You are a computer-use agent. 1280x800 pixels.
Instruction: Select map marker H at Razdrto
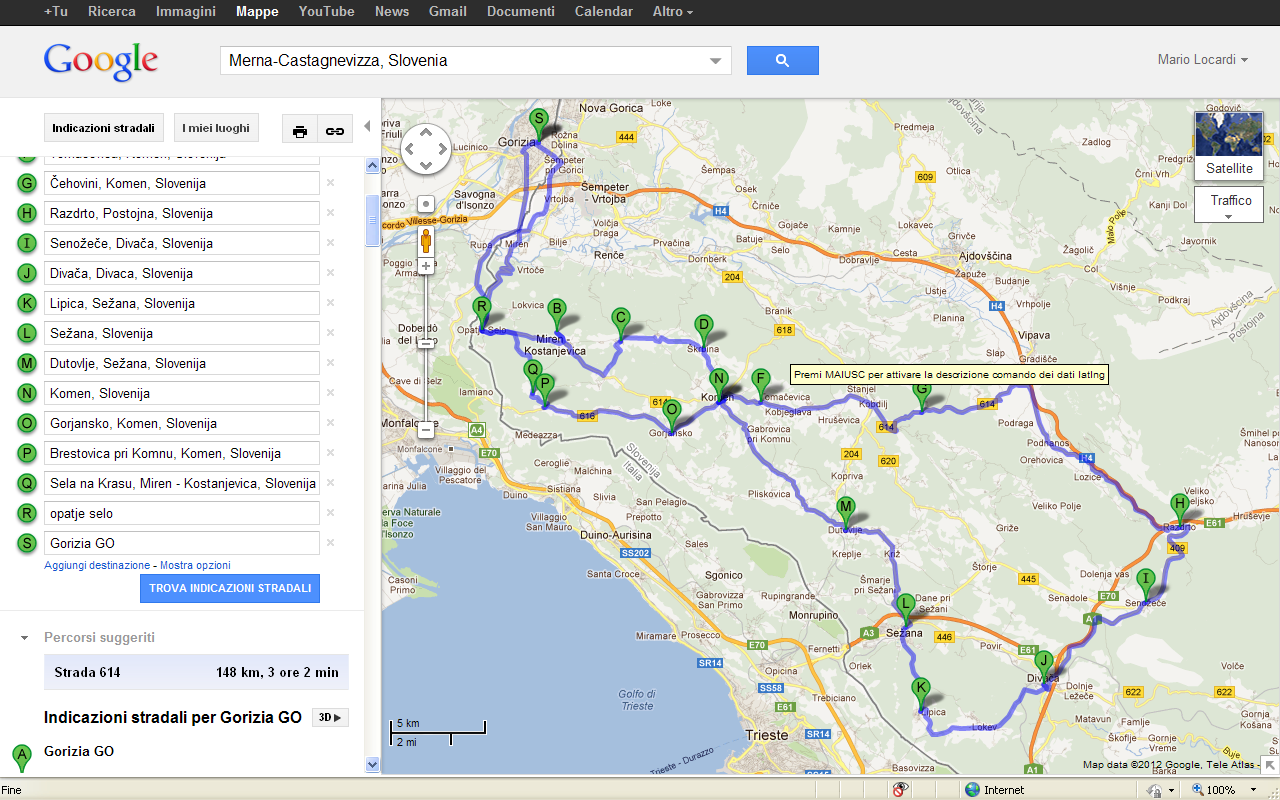(x=1179, y=509)
